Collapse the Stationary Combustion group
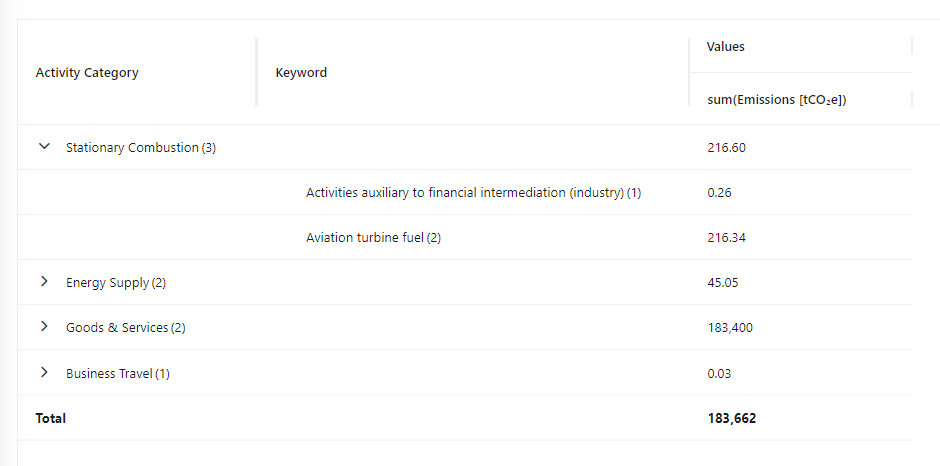 click(44, 146)
